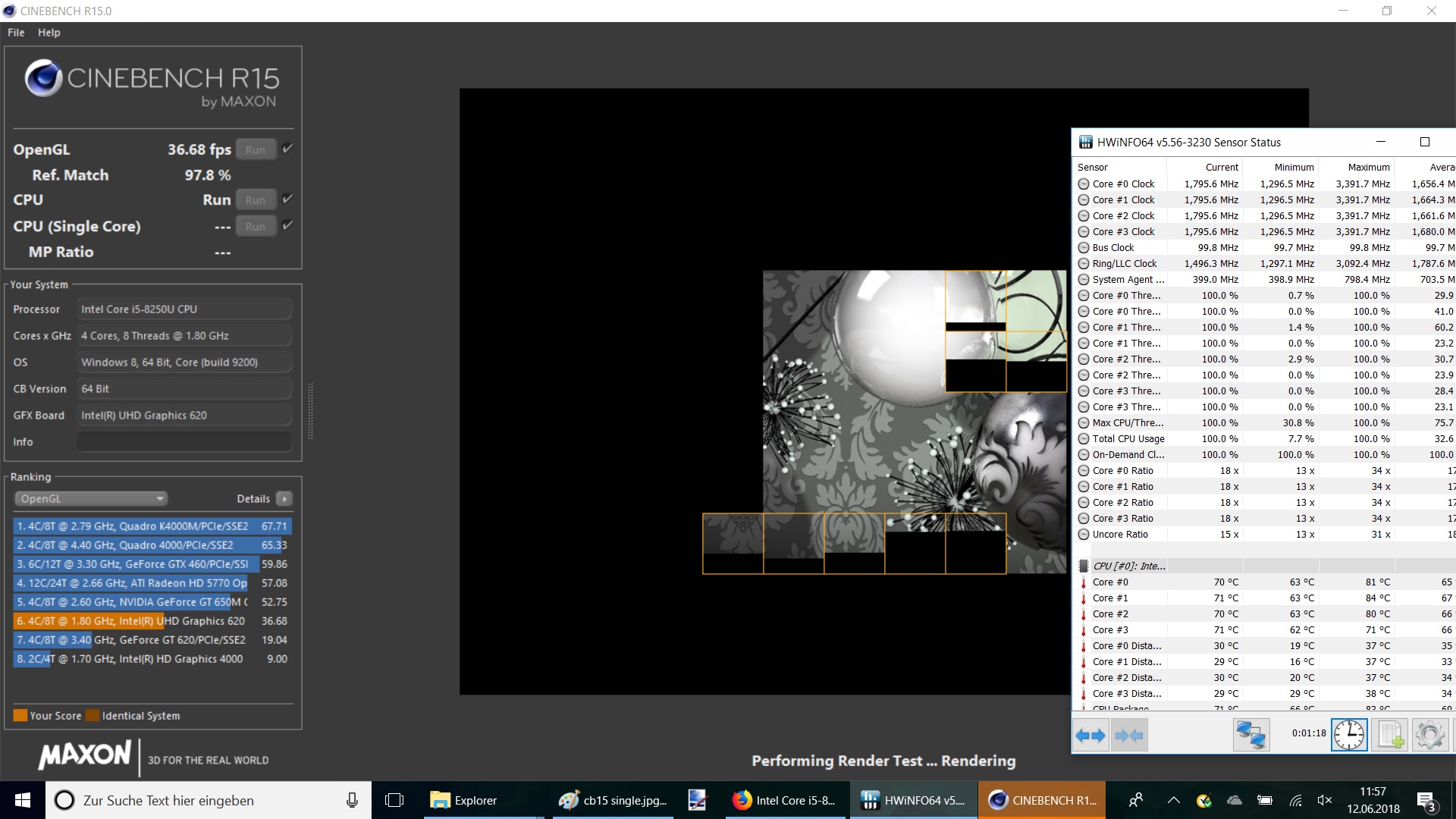Select ranking entry 5 NVIDIA GeForce GT 650M
Viewport: 1456px width, 819px height.
click(x=152, y=601)
